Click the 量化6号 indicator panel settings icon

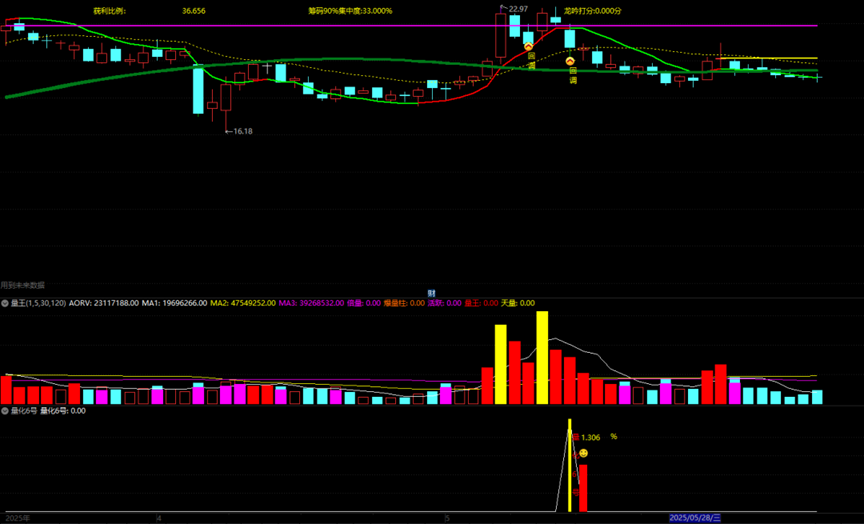point(5,410)
